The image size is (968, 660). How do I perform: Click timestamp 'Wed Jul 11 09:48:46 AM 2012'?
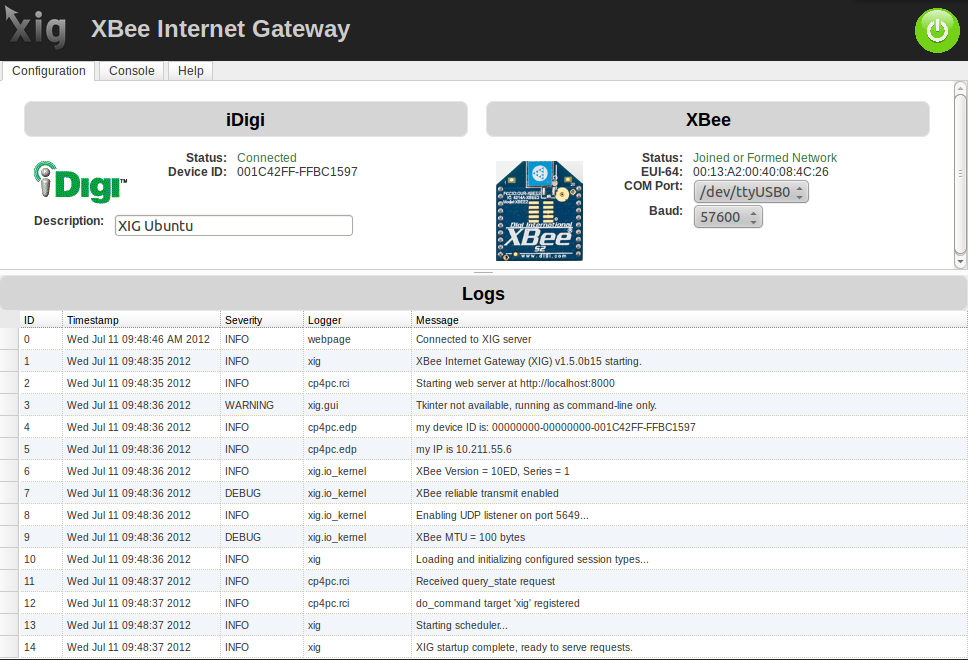coord(138,339)
